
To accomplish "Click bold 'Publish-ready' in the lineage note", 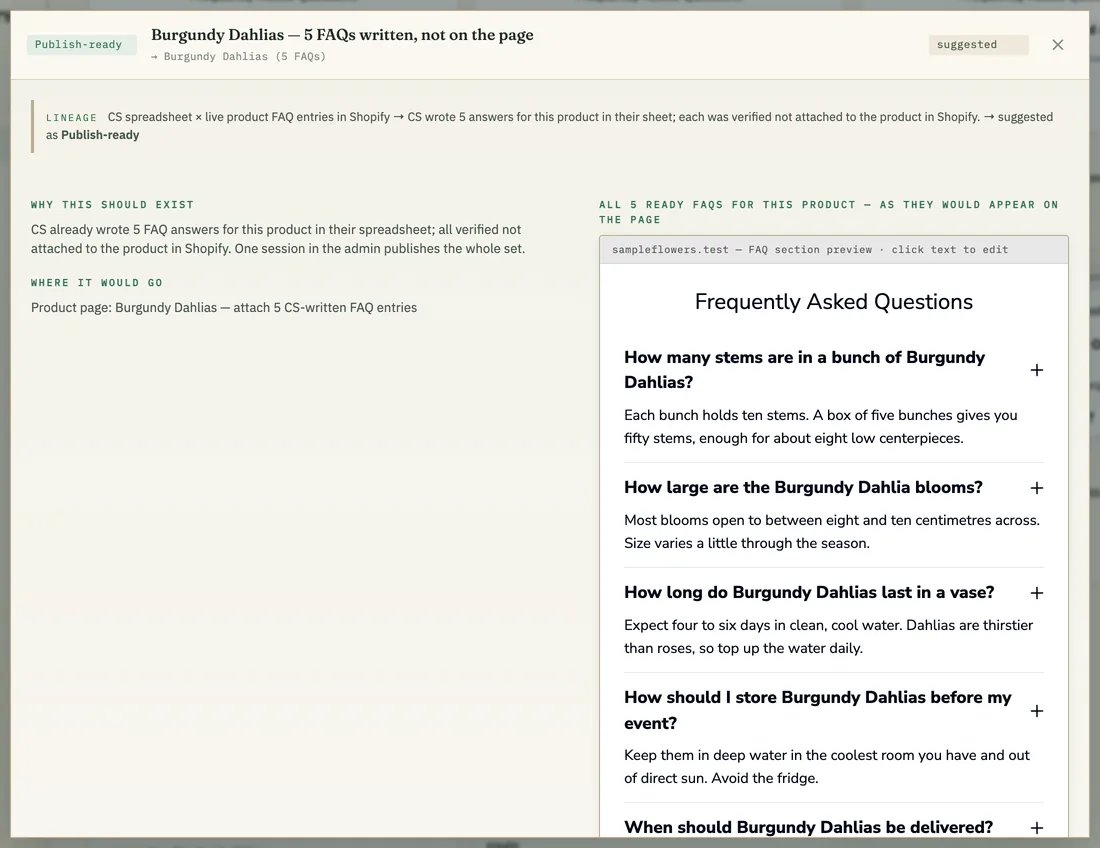I will [x=100, y=135].
